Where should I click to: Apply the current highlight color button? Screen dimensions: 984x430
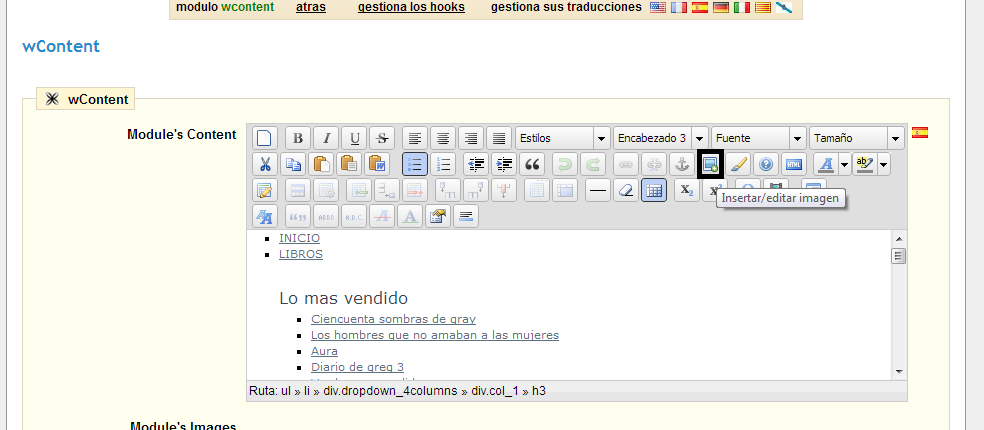(x=865, y=164)
